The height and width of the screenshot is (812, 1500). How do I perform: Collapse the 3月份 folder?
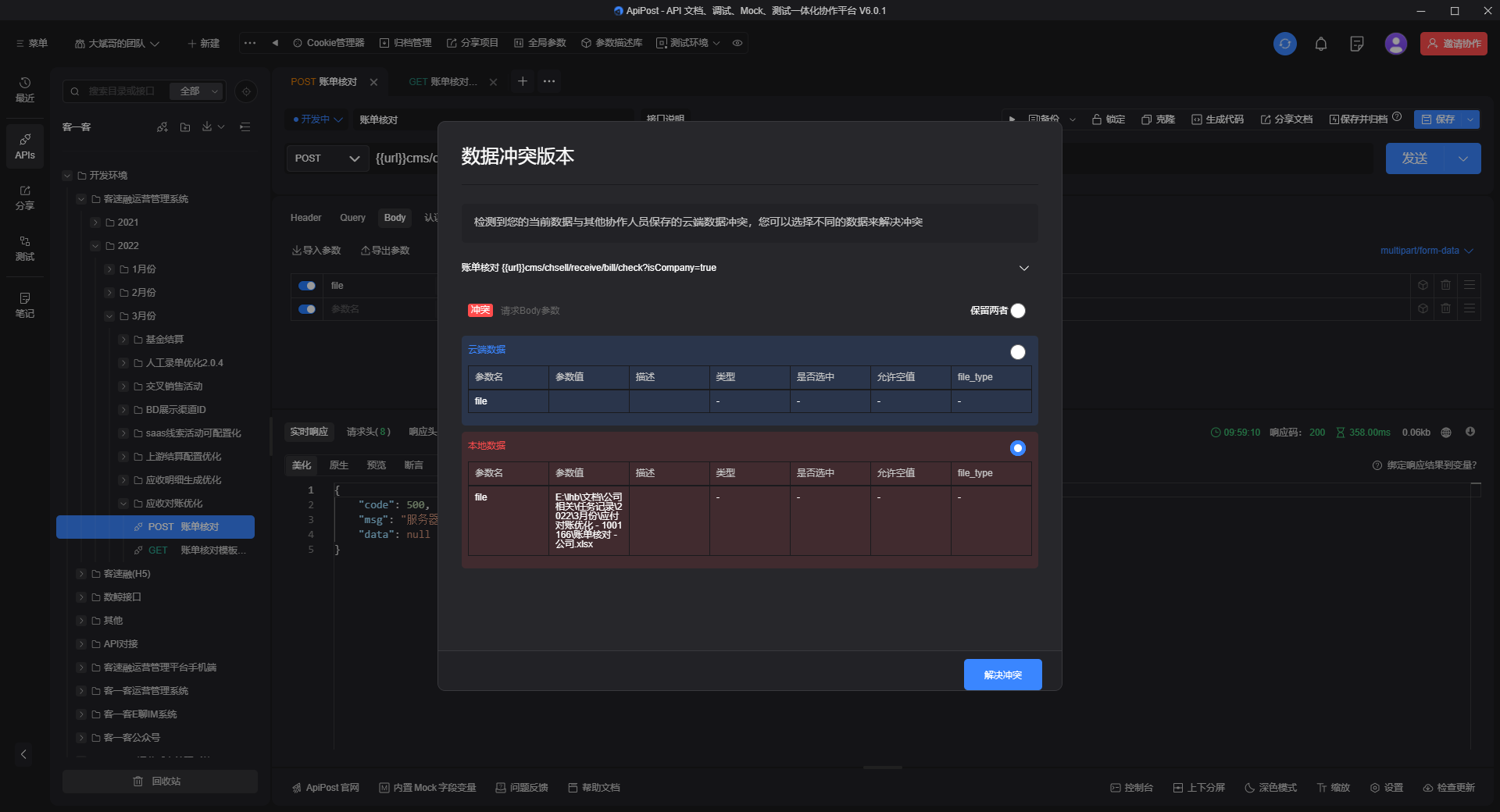pyautogui.click(x=109, y=316)
